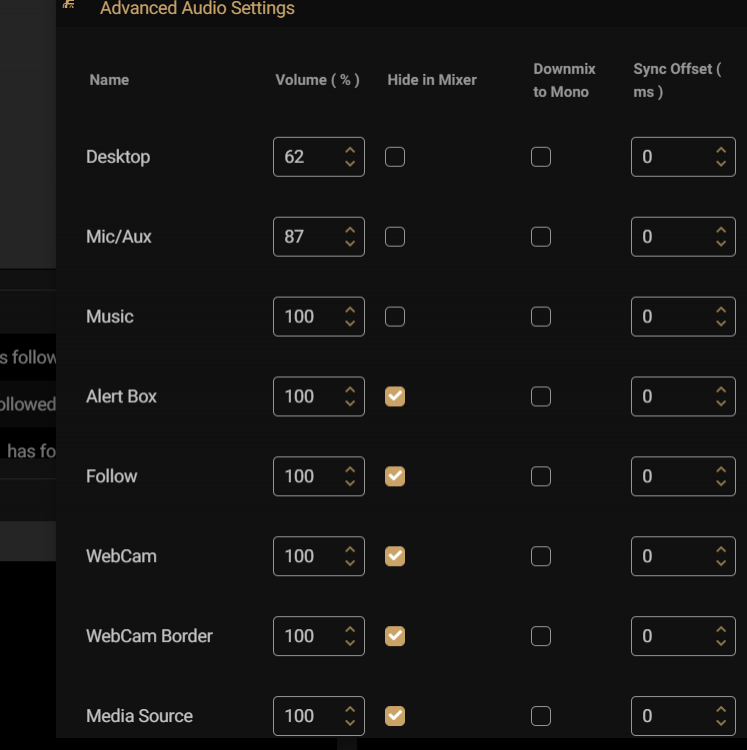Click the Hide in Mixer column header
The height and width of the screenshot is (750, 747).
[432, 80]
